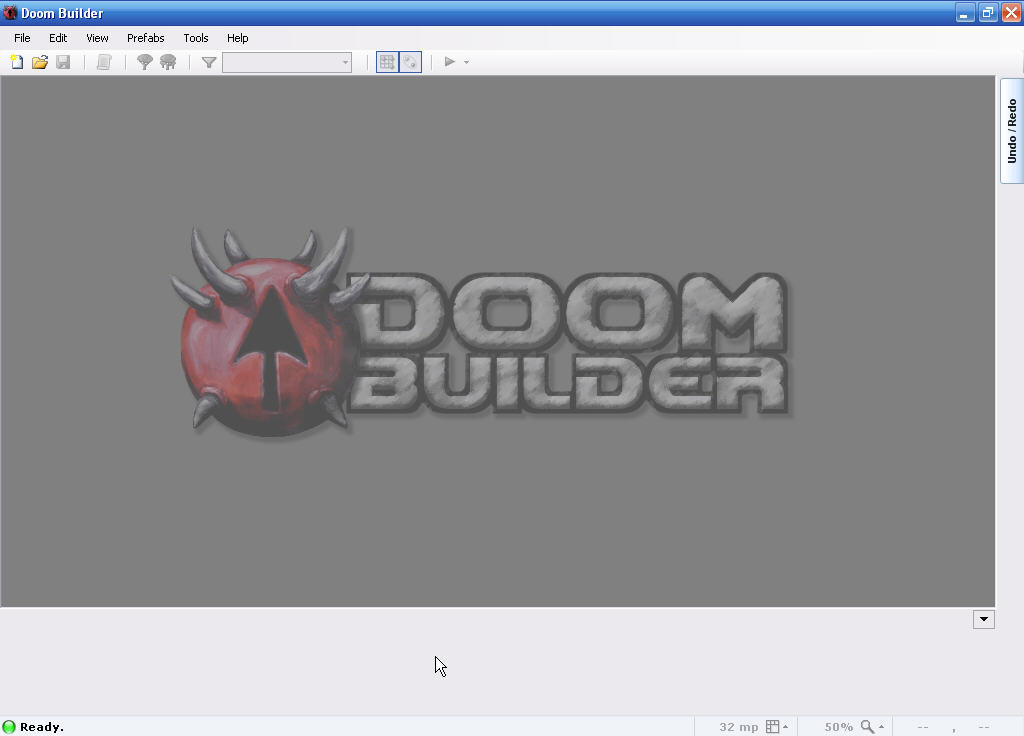
Task: Open the File menu
Action: click(x=22, y=38)
